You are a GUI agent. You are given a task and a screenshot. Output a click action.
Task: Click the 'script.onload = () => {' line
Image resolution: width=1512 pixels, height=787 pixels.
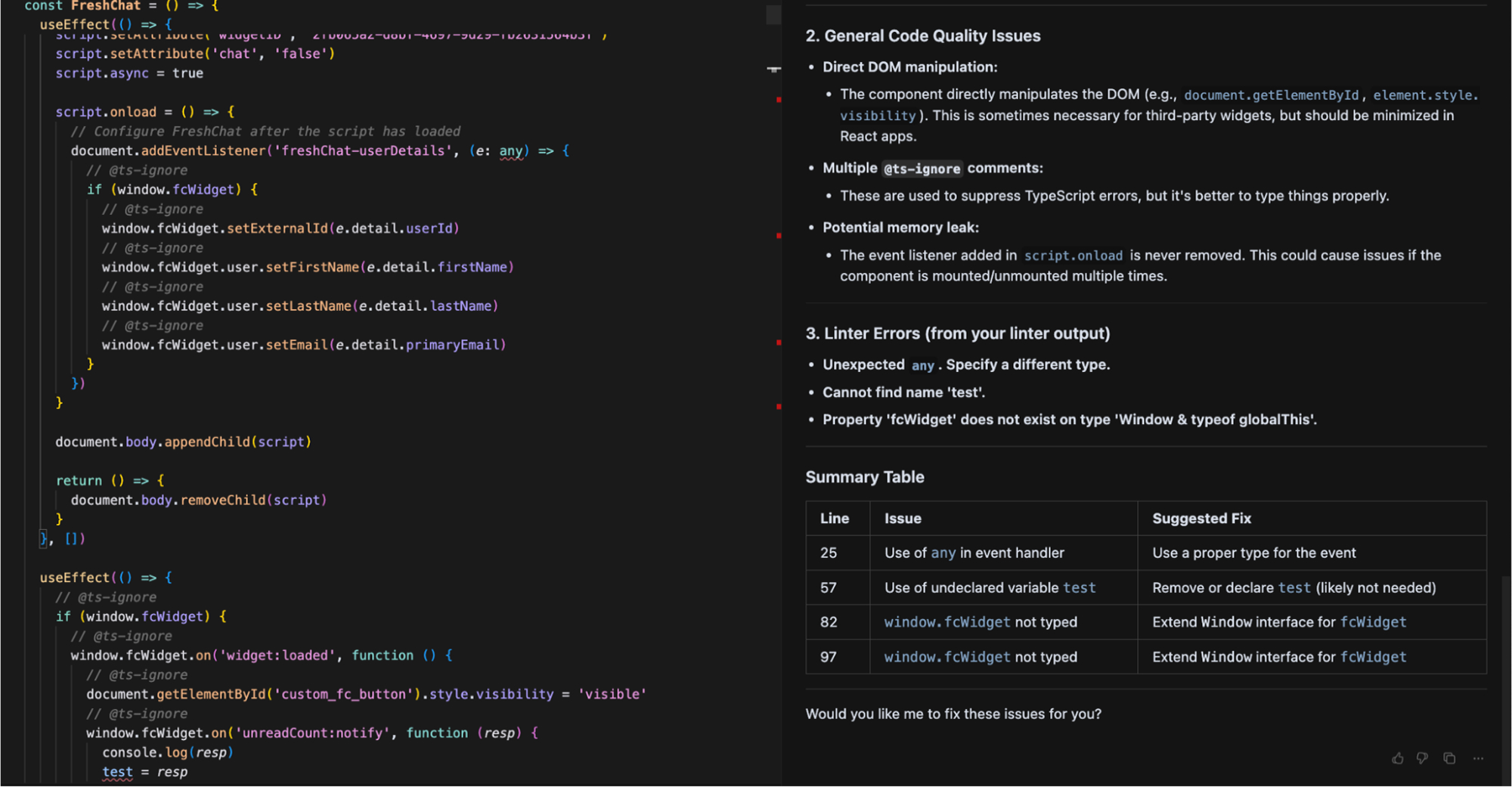click(x=145, y=112)
